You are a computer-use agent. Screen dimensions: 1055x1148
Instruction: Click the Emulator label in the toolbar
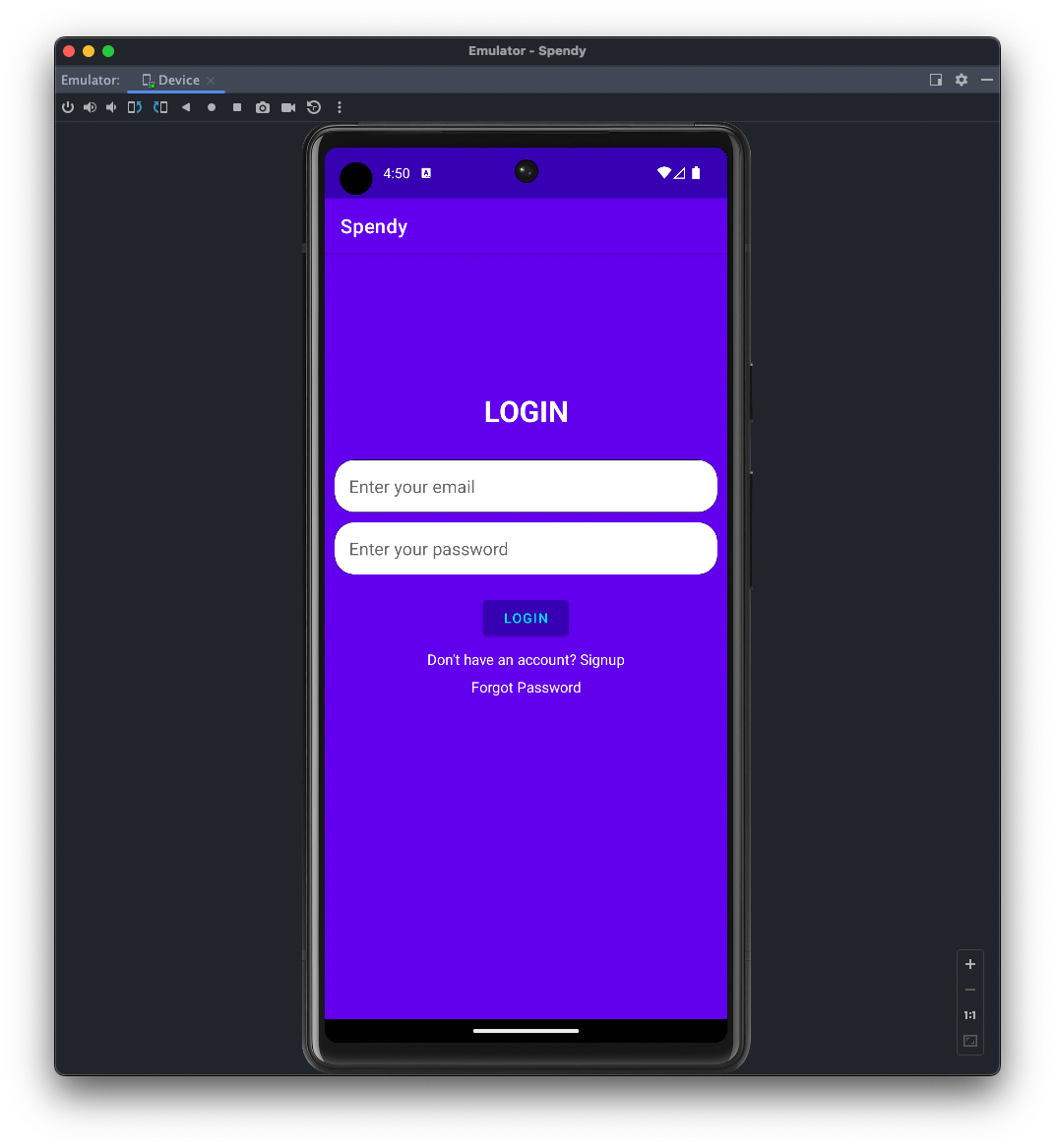tap(90, 80)
